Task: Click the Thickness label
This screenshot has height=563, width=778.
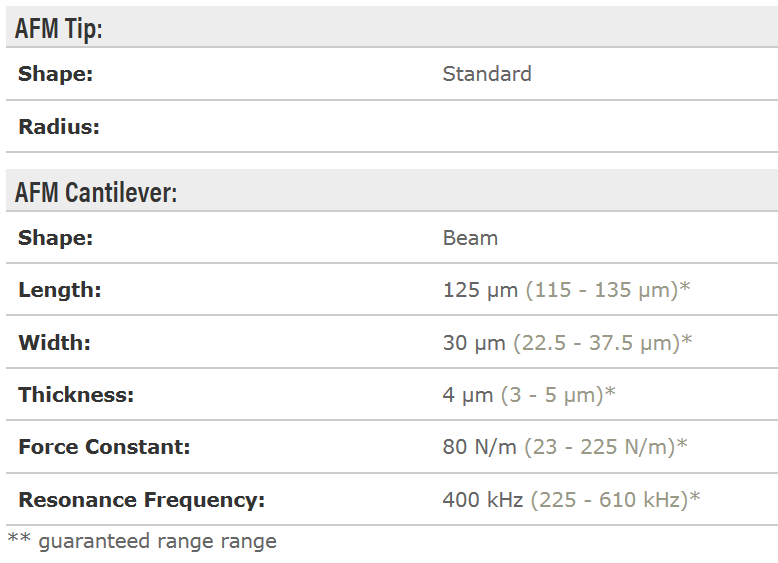Action: [76, 395]
